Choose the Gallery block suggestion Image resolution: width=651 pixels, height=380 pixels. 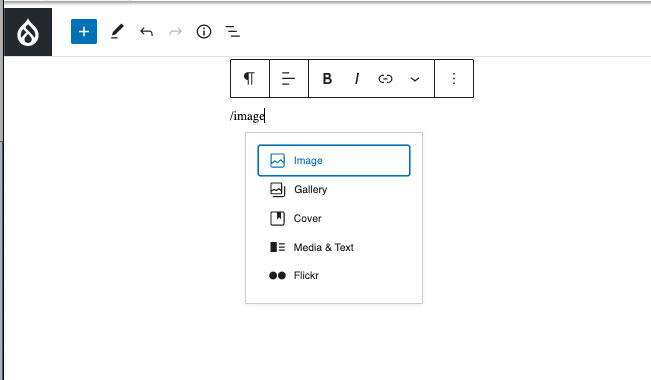[334, 189]
